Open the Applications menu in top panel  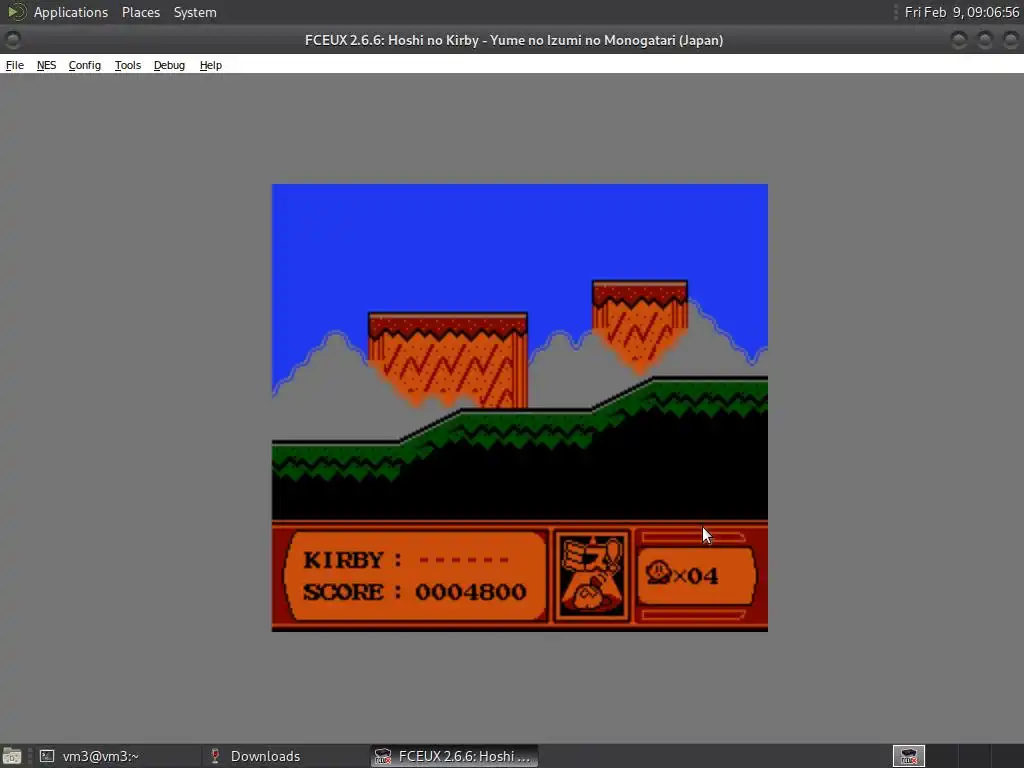click(71, 12)
